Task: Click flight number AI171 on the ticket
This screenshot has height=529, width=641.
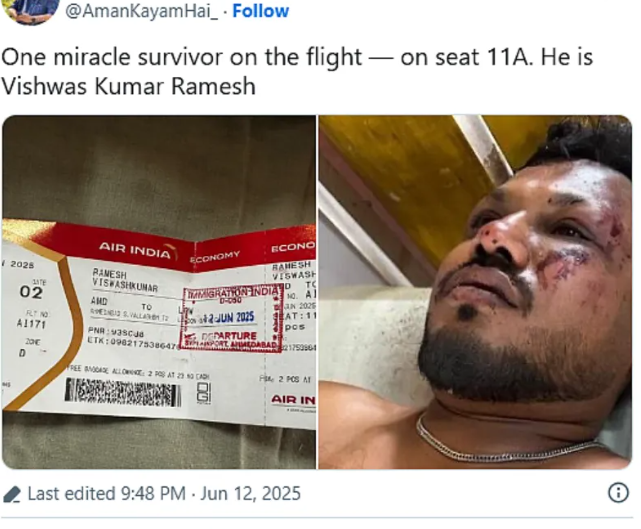Action: point(31,324)
